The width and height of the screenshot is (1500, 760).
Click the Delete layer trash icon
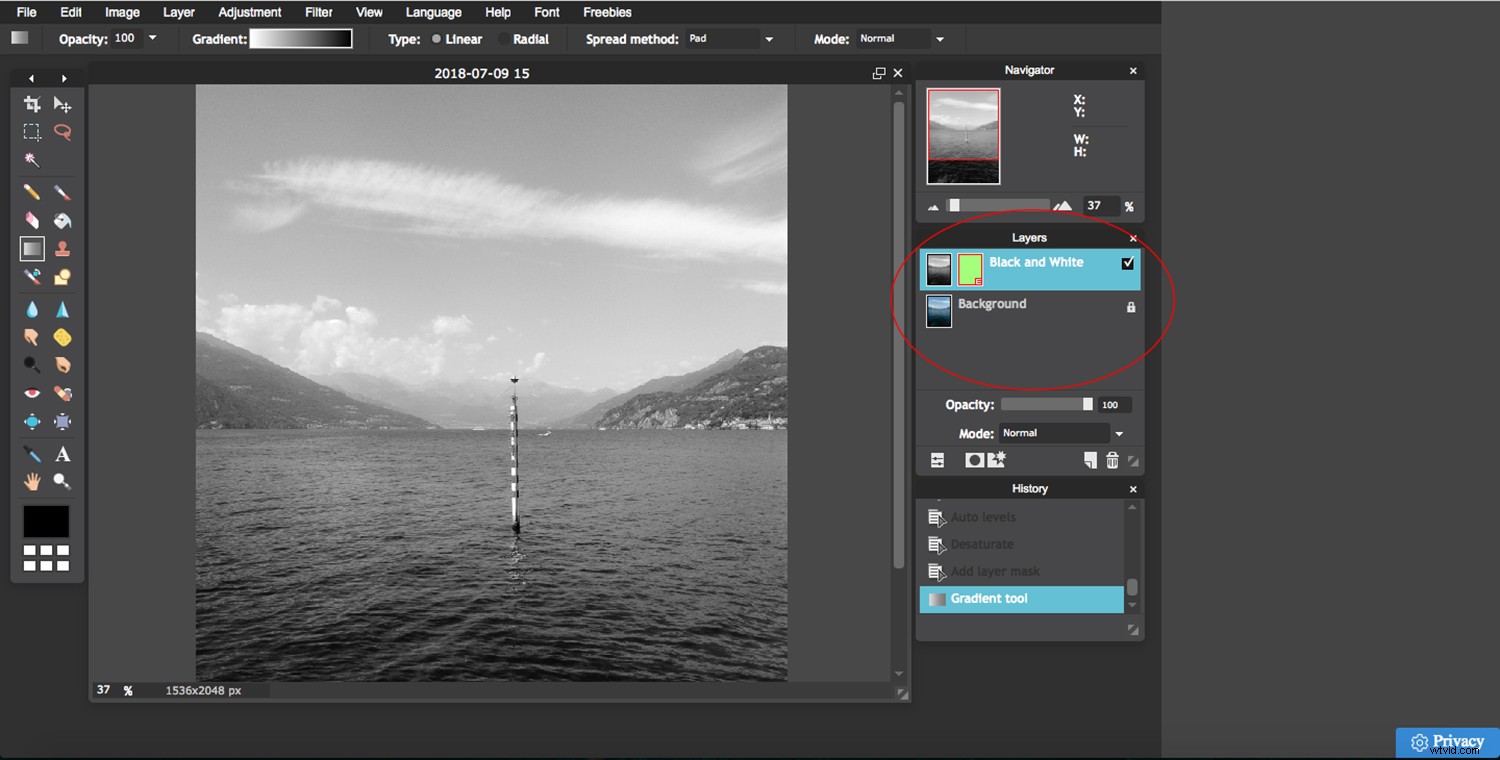pos(1113,460)
